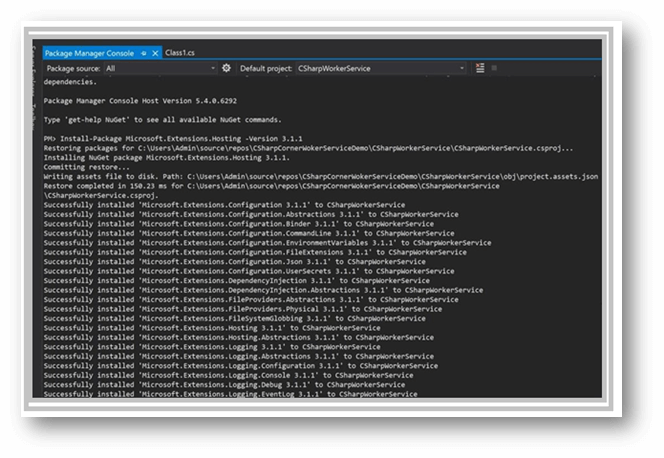Click the Logging.EventLog 3.1.1 installed line
664x458 pixels.
tap(230, 394)
